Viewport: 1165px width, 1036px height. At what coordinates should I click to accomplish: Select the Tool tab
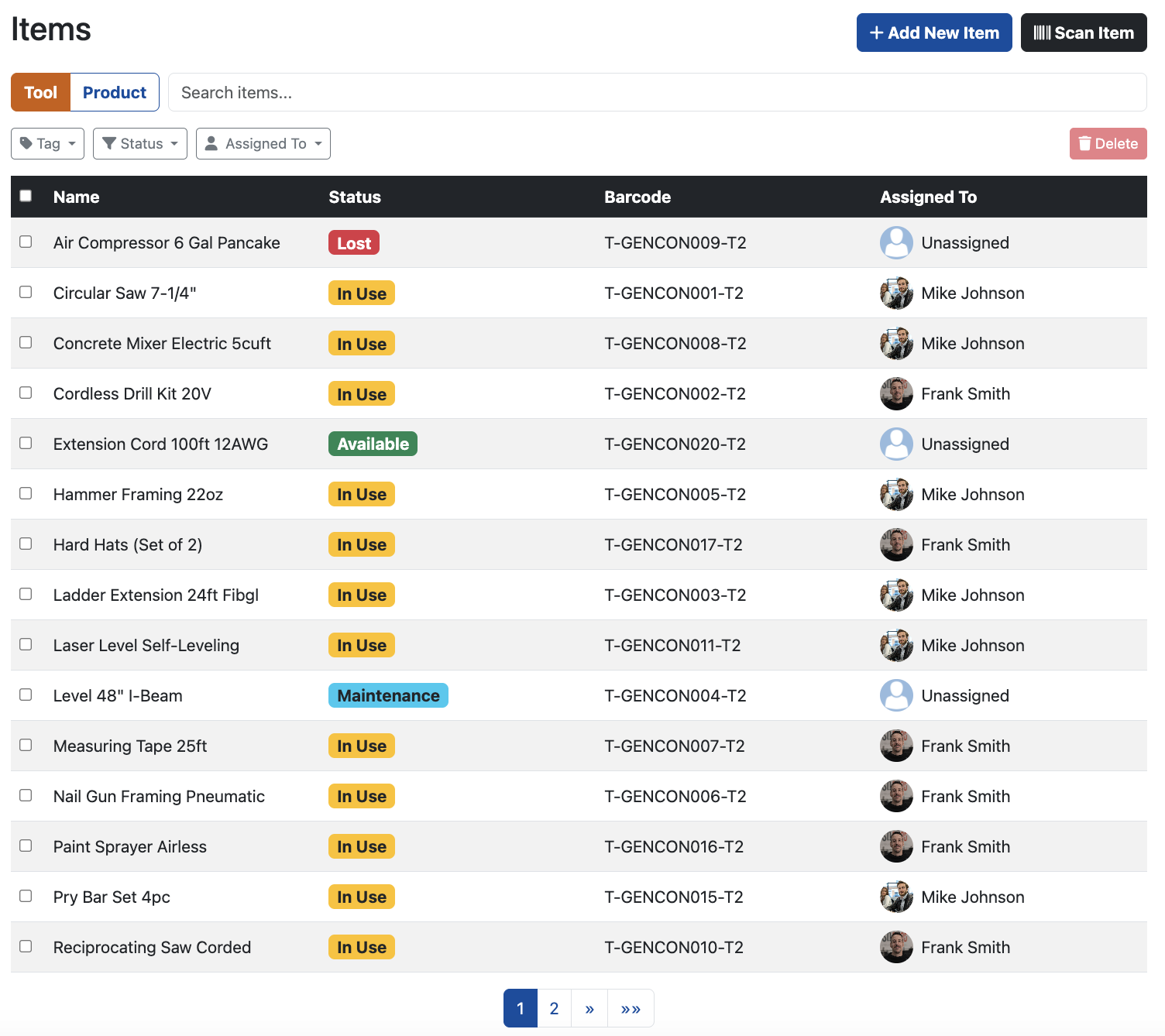click(40, 91)
